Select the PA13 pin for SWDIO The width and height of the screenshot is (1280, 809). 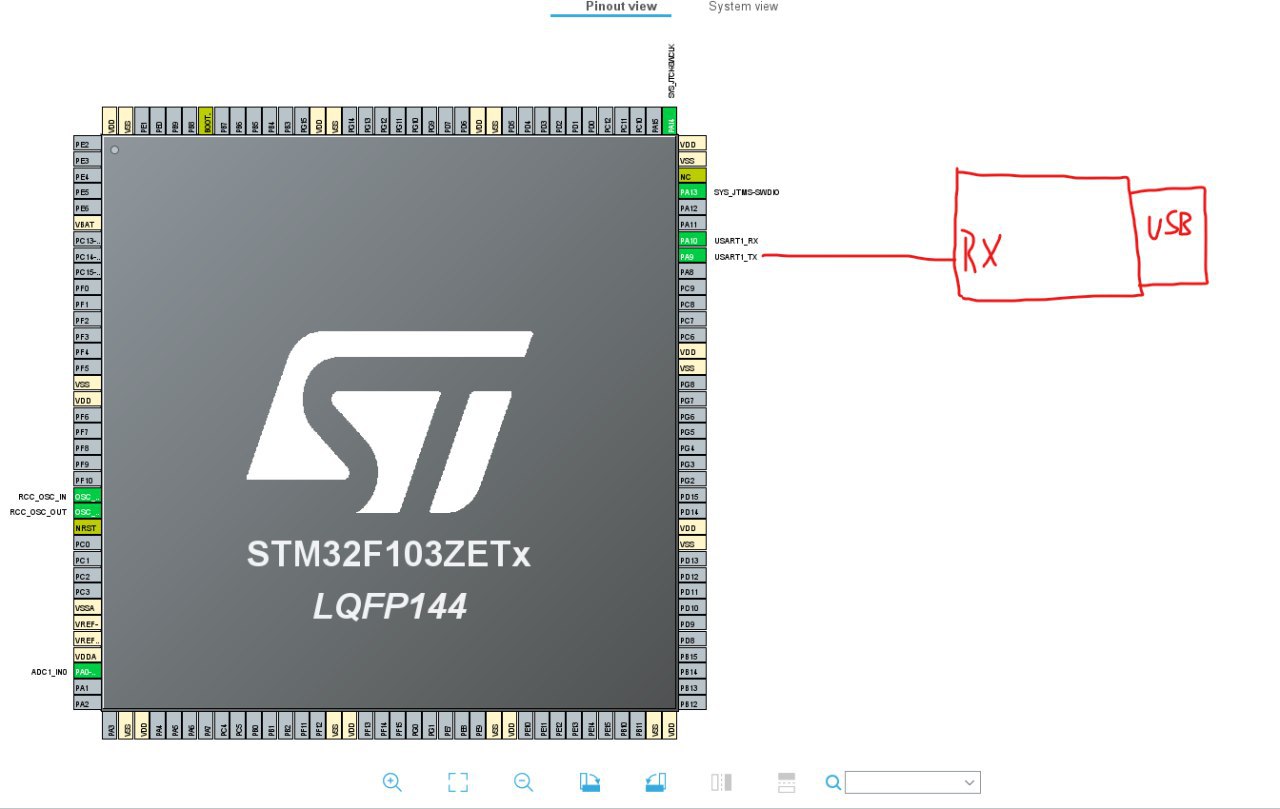point(692,192)
